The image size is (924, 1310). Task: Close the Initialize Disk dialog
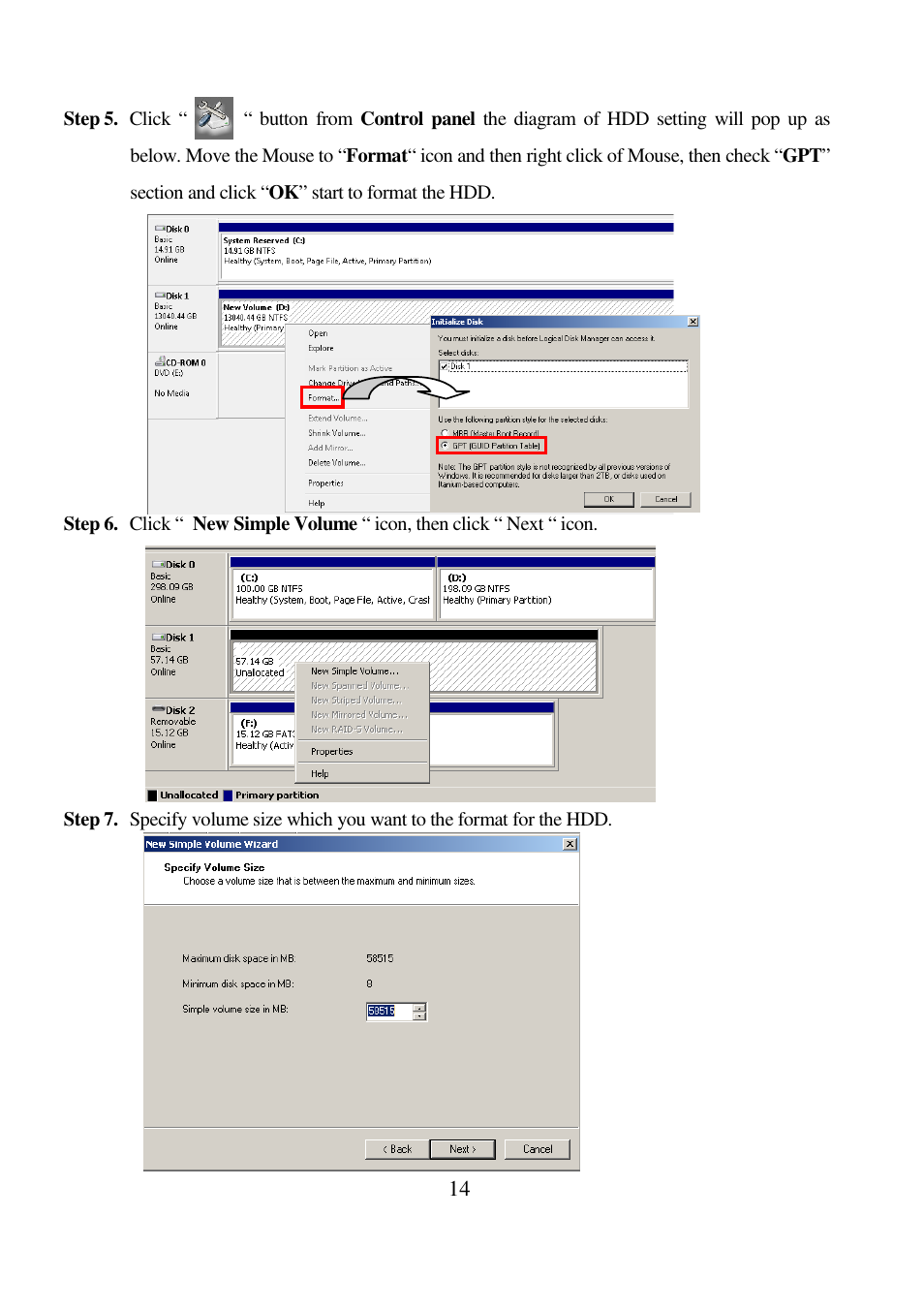[693, 322]
